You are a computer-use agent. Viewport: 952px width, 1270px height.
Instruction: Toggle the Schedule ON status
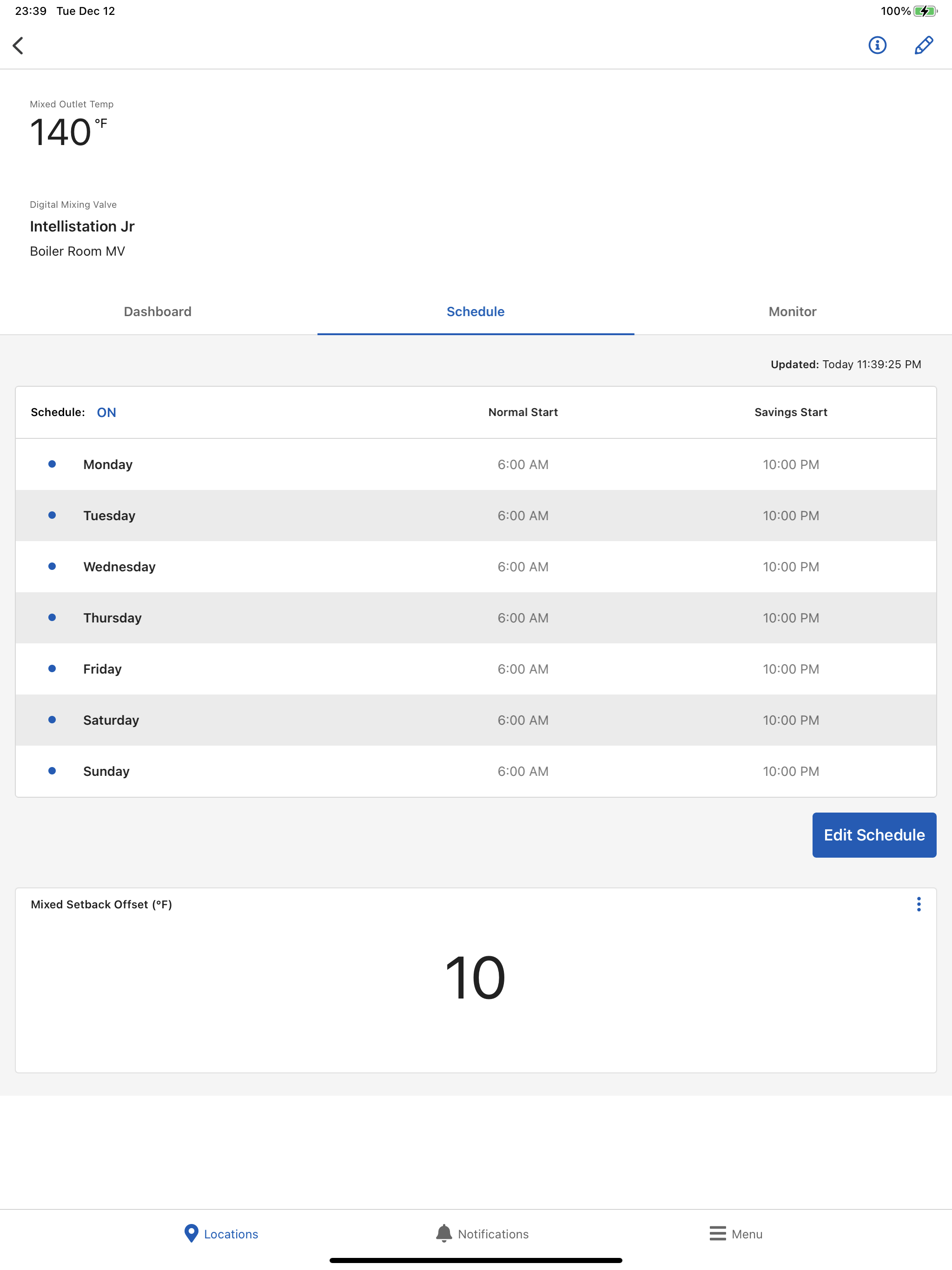click(106, 412)
